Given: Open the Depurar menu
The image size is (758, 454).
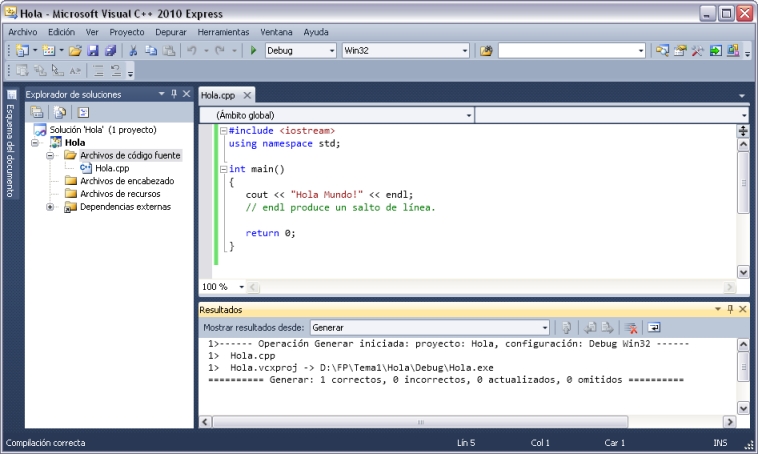Looking at the screenshot, I should coord(171,32).
